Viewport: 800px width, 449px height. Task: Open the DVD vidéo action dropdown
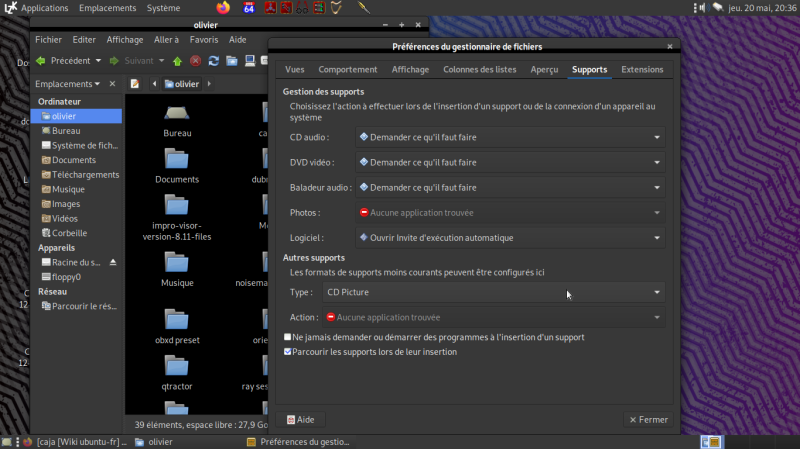tap(510, 162)
